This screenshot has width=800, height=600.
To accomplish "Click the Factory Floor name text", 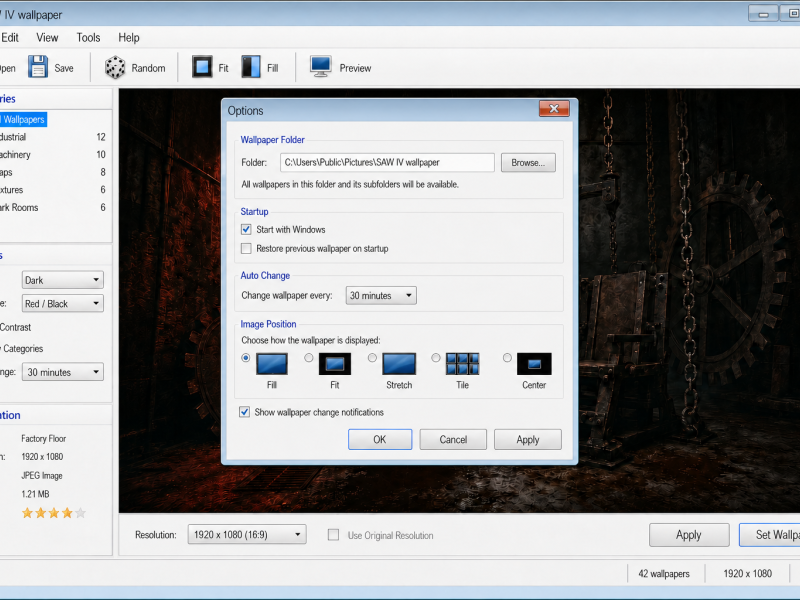I will (x=43, y=438).
